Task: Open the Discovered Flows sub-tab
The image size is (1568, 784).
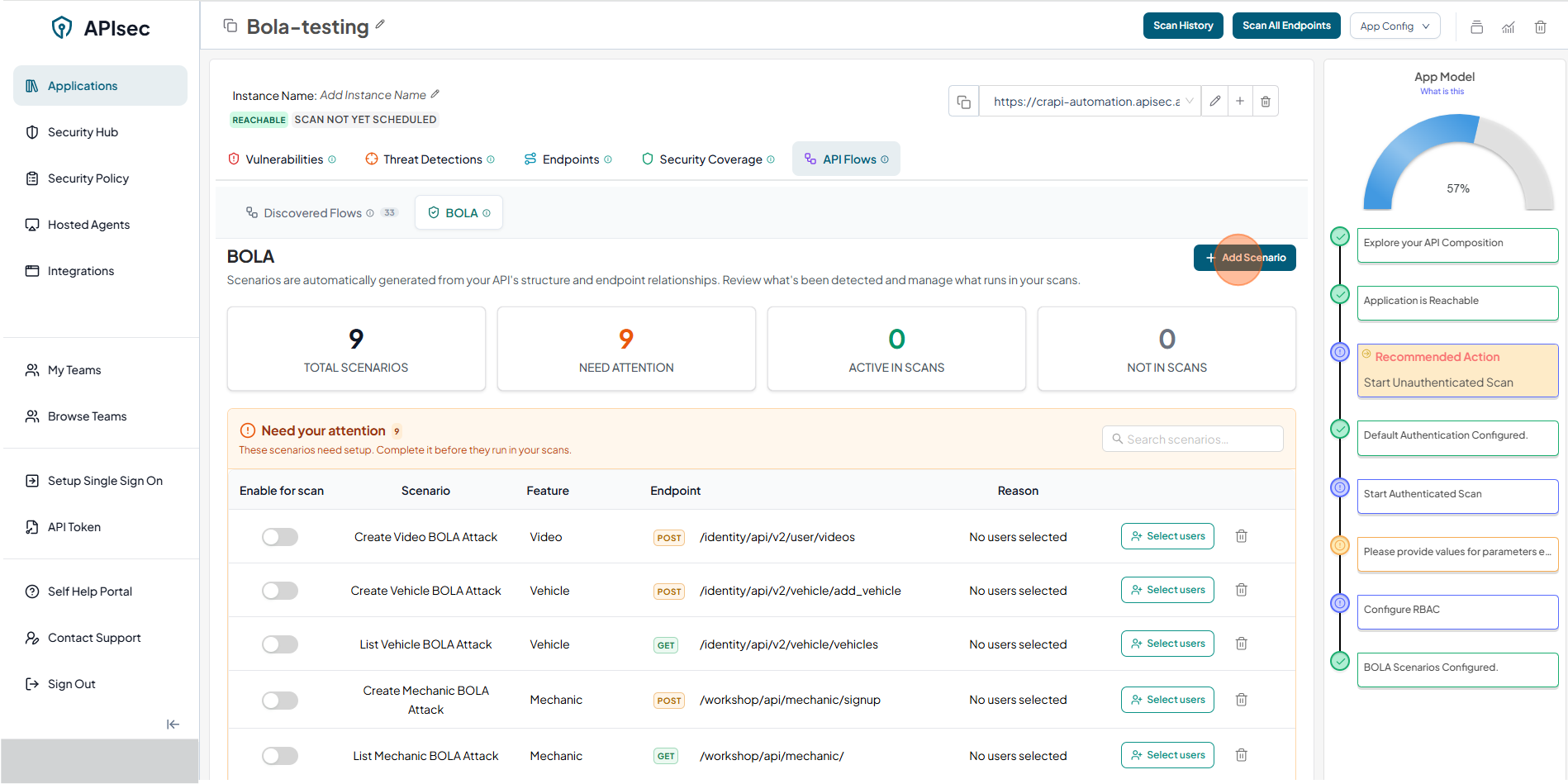Action: (312, 213)
